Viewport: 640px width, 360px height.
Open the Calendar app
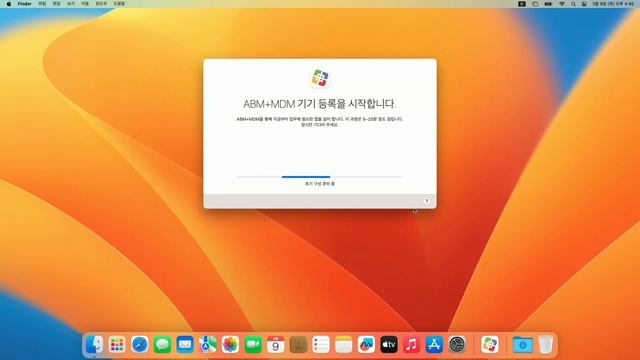pos(276,345)
